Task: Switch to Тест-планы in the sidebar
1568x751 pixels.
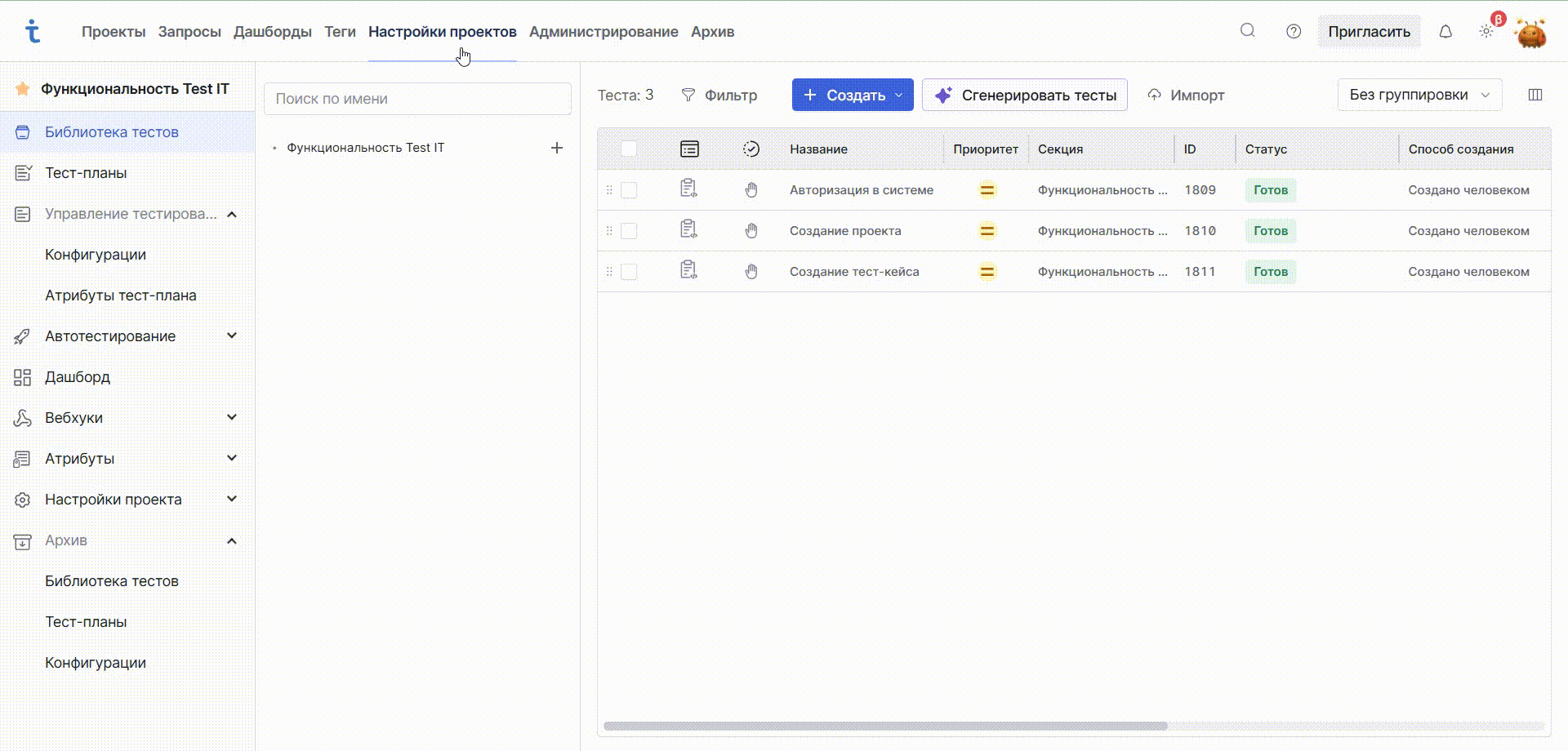Action: click(x=86, y=173)
